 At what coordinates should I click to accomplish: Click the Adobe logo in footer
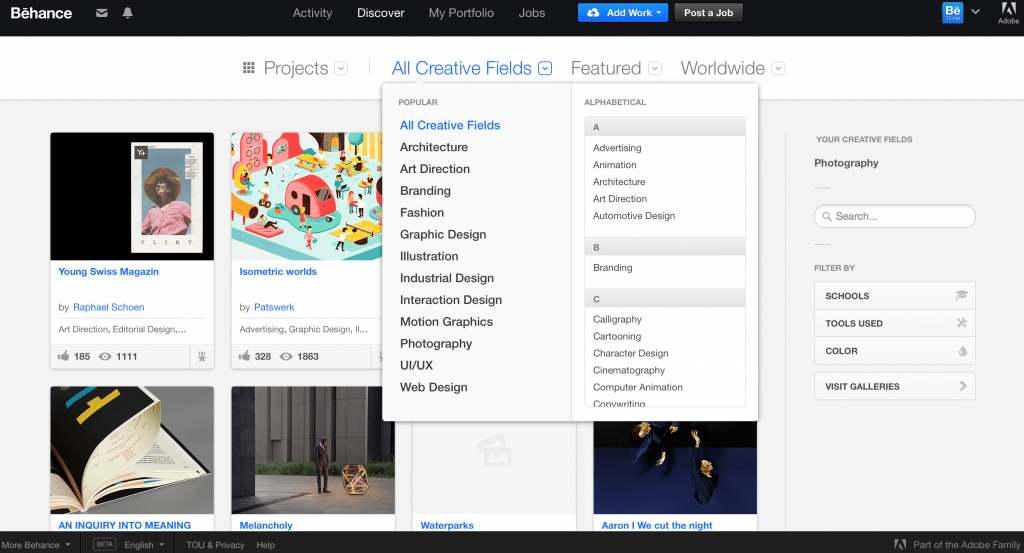click(900, 545)
